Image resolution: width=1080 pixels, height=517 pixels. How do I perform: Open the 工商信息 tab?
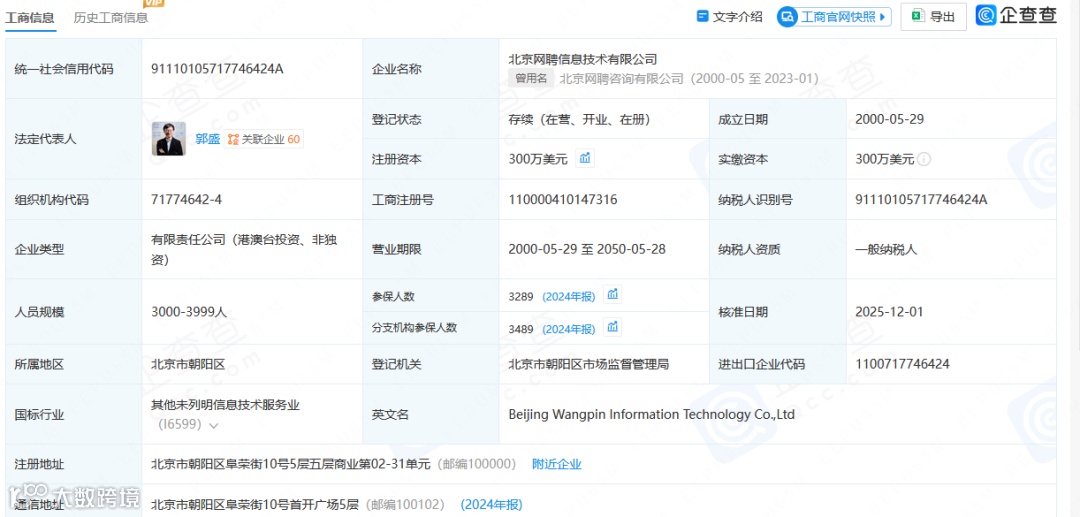[x=30, y=17]
